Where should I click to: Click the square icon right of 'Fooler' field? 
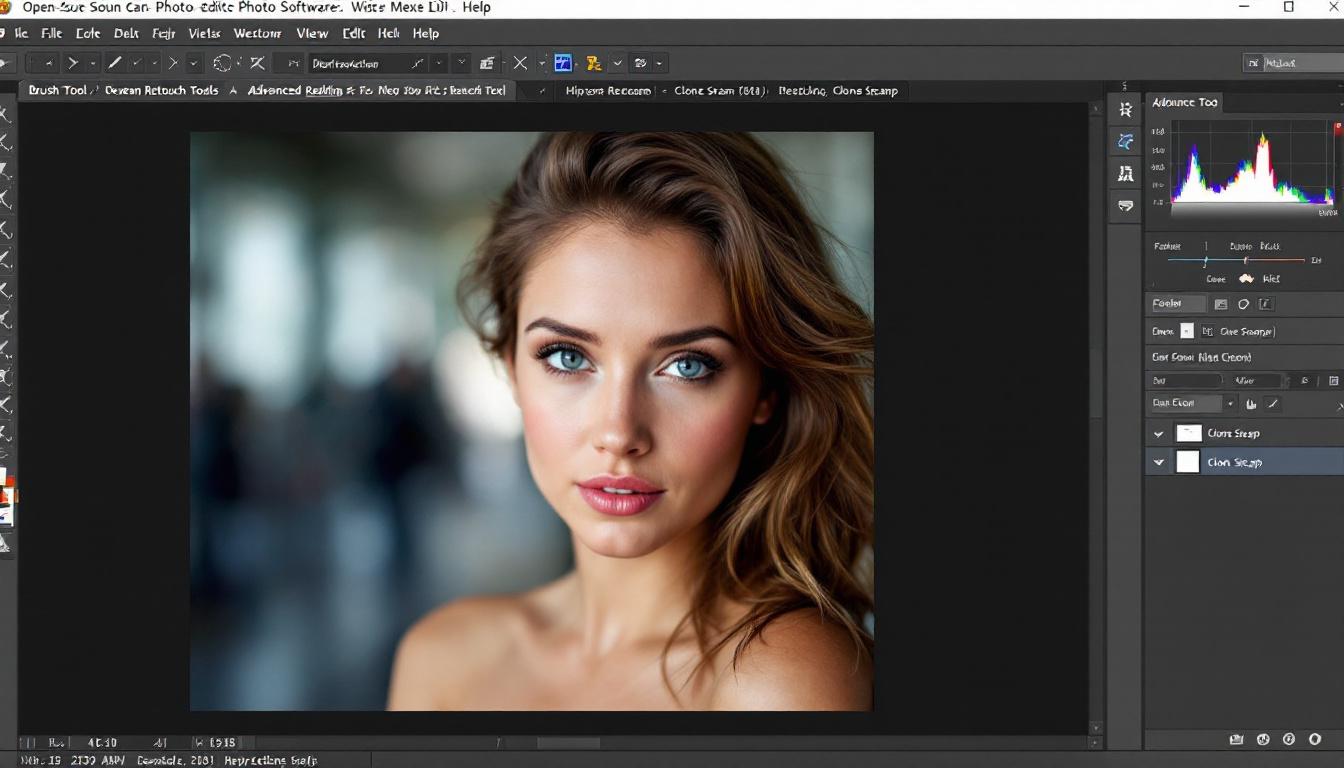(1221, 304)
